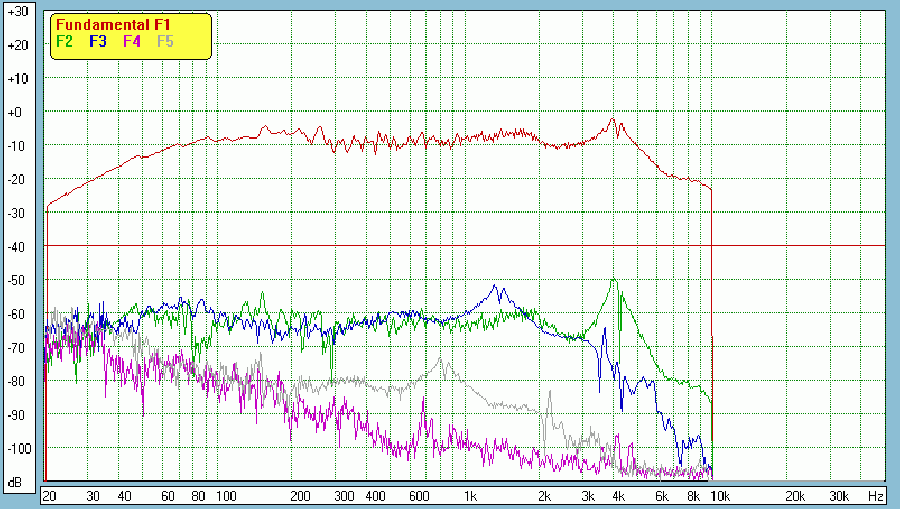Select the blue F3 legend entry
The image size is (900, 509).
pos(98,41)
